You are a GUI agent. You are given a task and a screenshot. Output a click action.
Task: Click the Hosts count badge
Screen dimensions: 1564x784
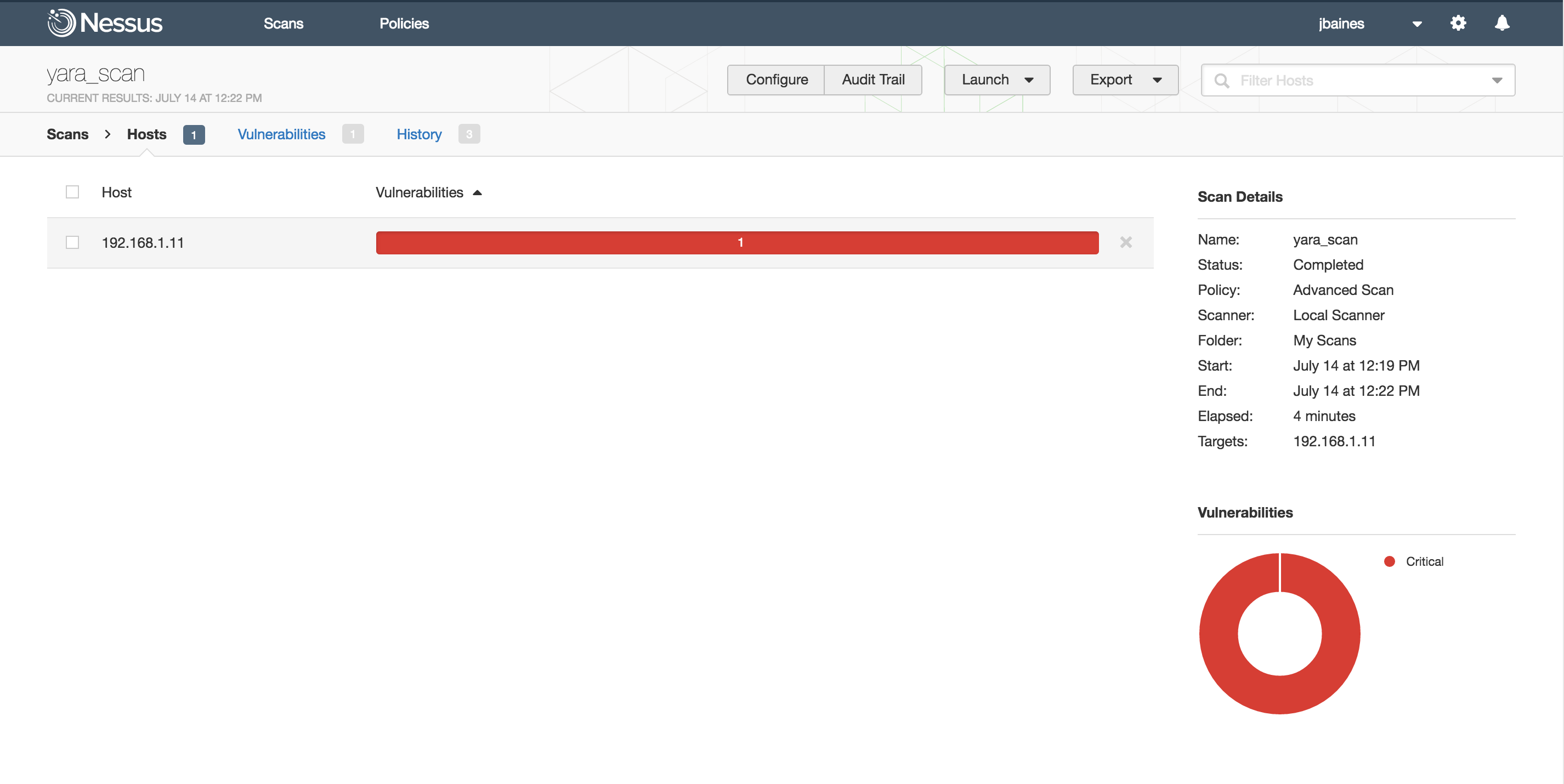[x=194, y=135]
